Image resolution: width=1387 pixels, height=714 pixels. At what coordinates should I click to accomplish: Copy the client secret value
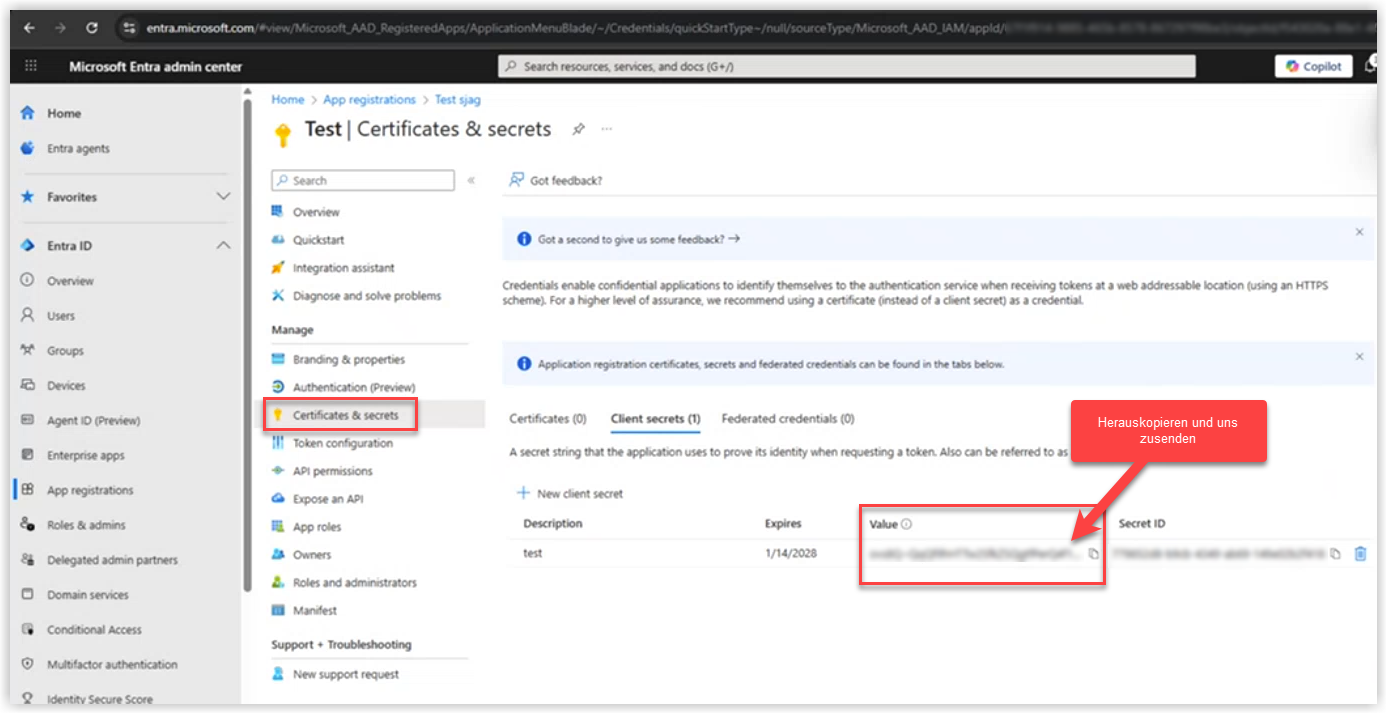coord(1093,553)
